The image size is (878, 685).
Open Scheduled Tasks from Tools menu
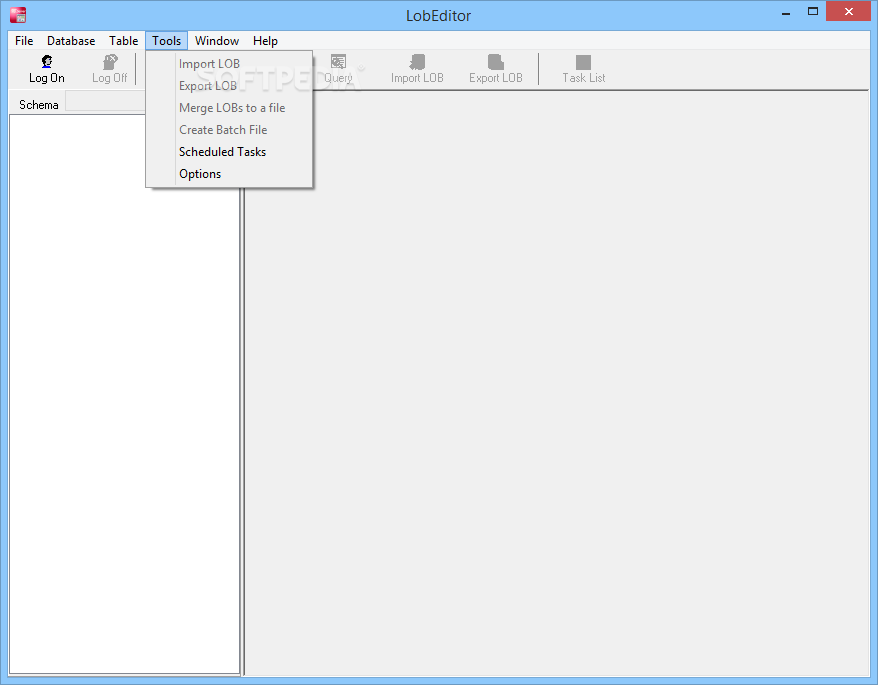pos(229,152)
